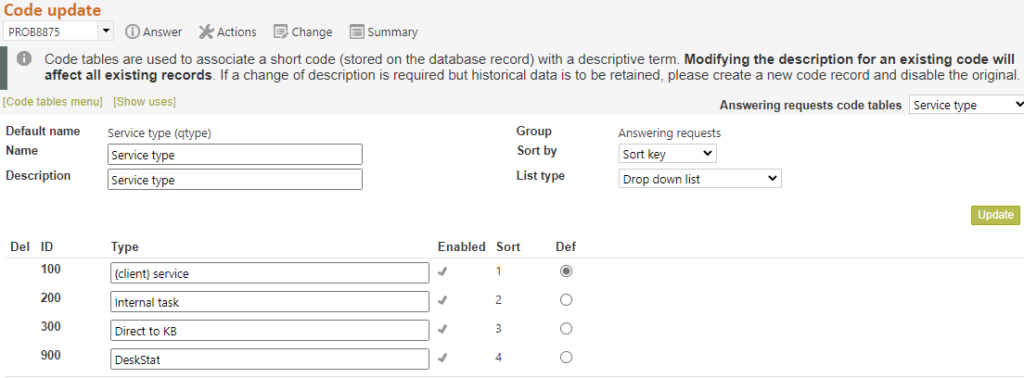Select Direct to KB default radio button
The image size is (1024, 378).
(566, 328)
